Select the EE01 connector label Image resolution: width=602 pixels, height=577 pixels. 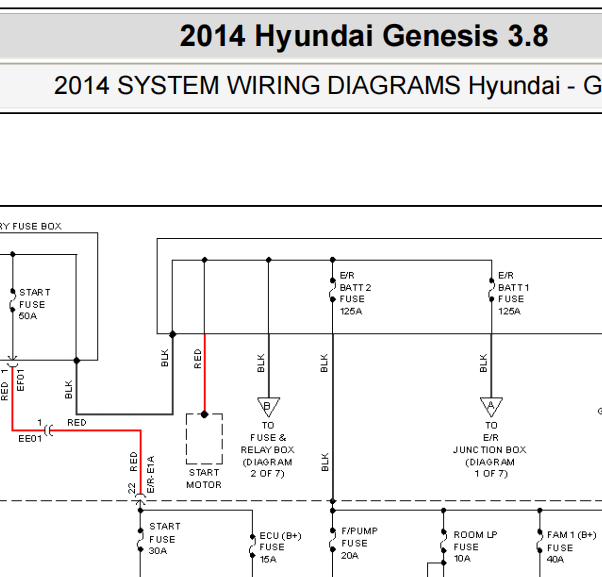(x=30, y=438)
